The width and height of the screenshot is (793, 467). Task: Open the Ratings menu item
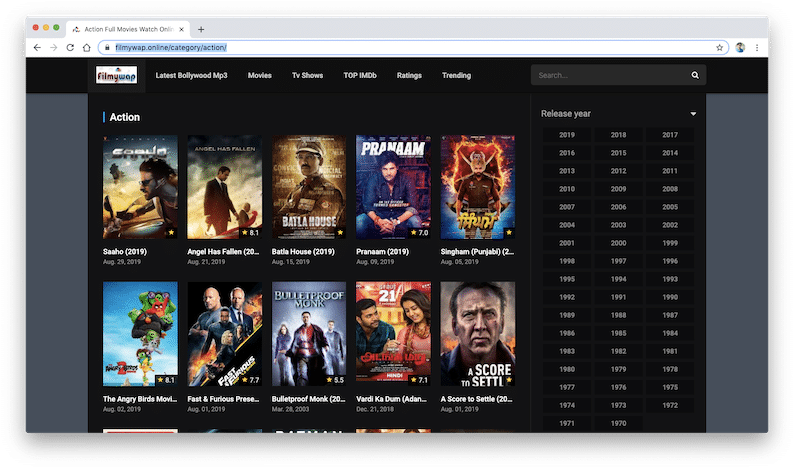(409, 75)
